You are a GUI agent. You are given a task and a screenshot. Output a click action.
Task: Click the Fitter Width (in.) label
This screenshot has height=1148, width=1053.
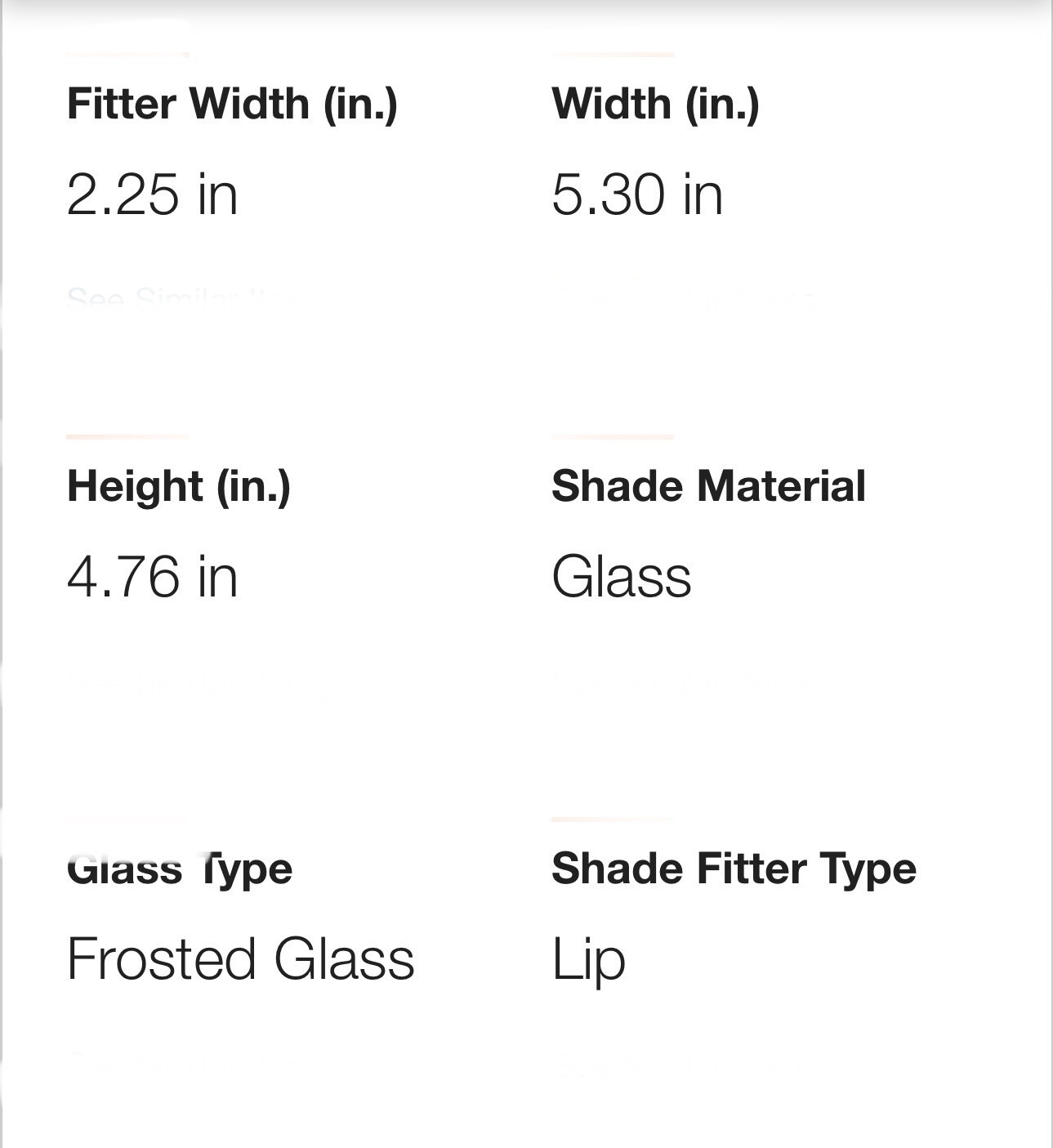pos(232,104)
